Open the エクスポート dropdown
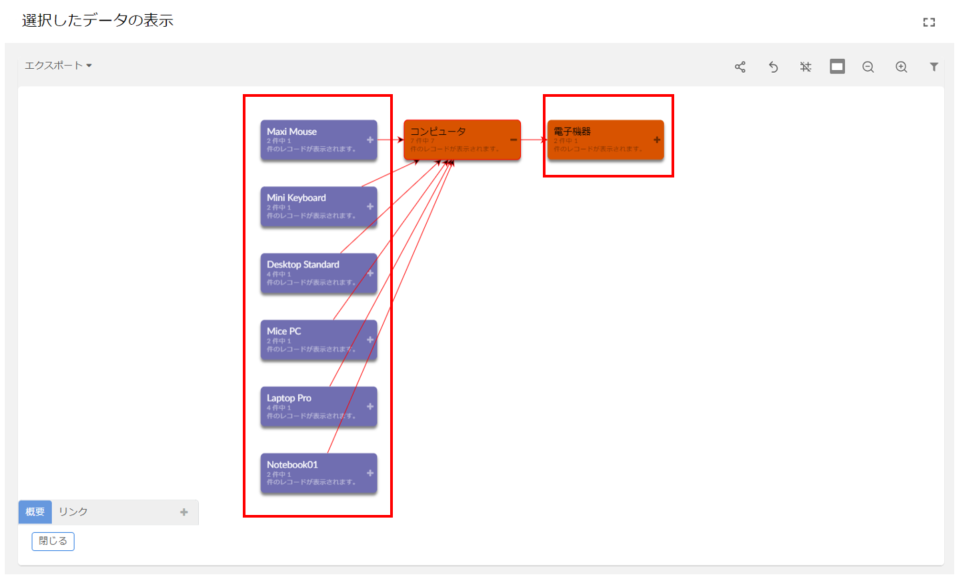The image size is (962, 586). (x=58, y=65)
